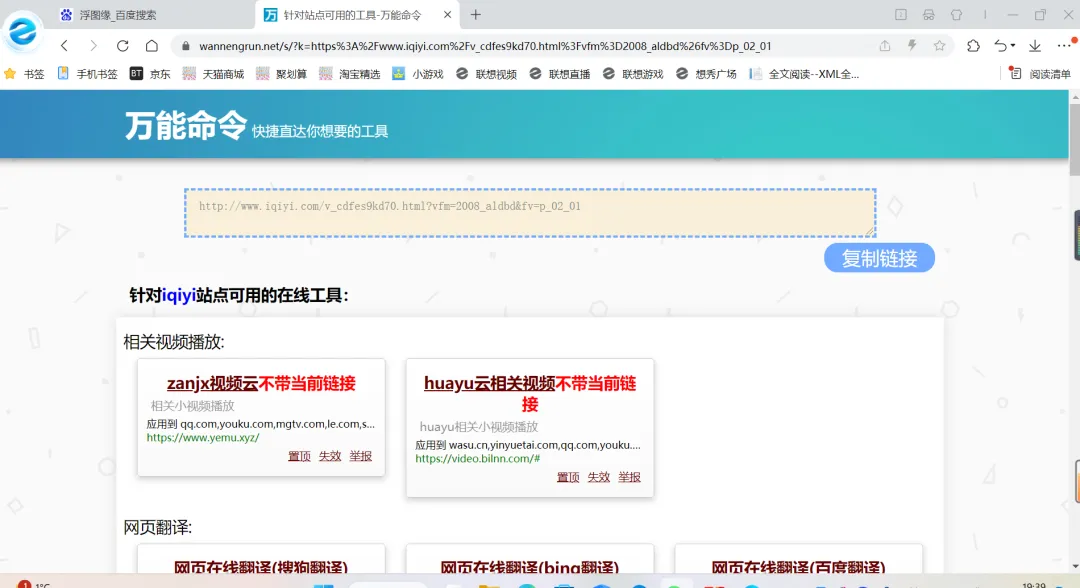Screen dimensions: 1080x588
Task: Open the 京东 bookmark
Action: [x=150, y=74]
